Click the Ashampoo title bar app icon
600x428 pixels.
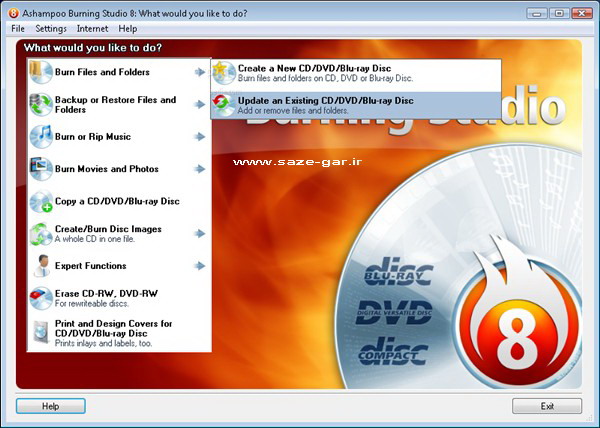click(13, 13)
